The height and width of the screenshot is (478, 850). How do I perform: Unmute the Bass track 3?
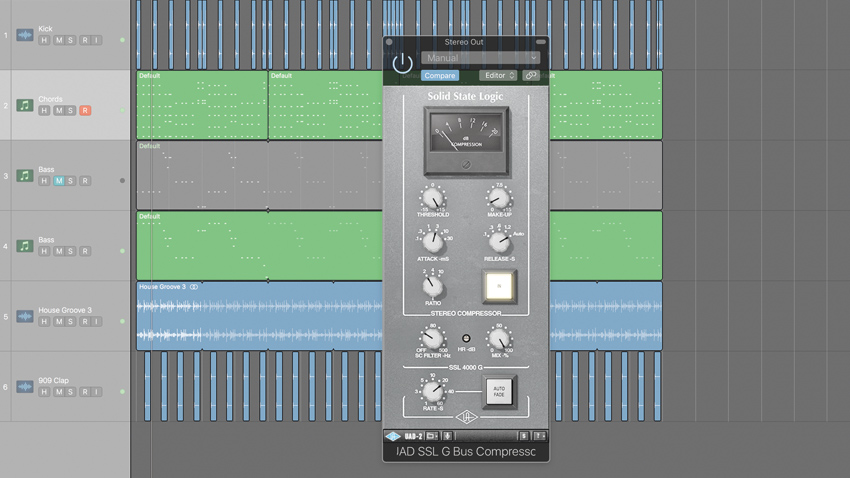pyautogui.click(x=59, y=181)
